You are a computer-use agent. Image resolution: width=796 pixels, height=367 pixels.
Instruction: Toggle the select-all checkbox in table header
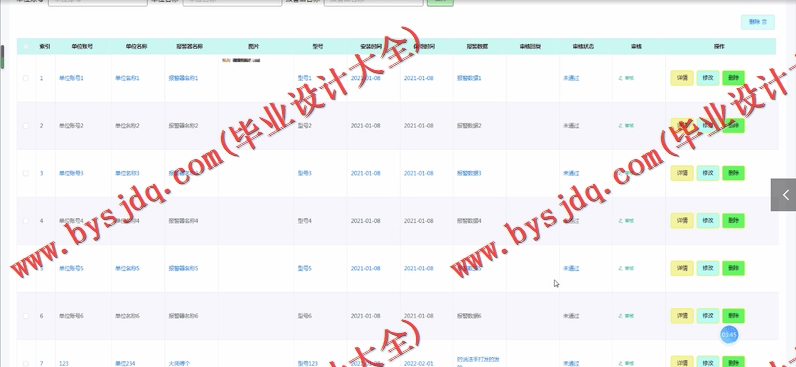tap(26, 47)
